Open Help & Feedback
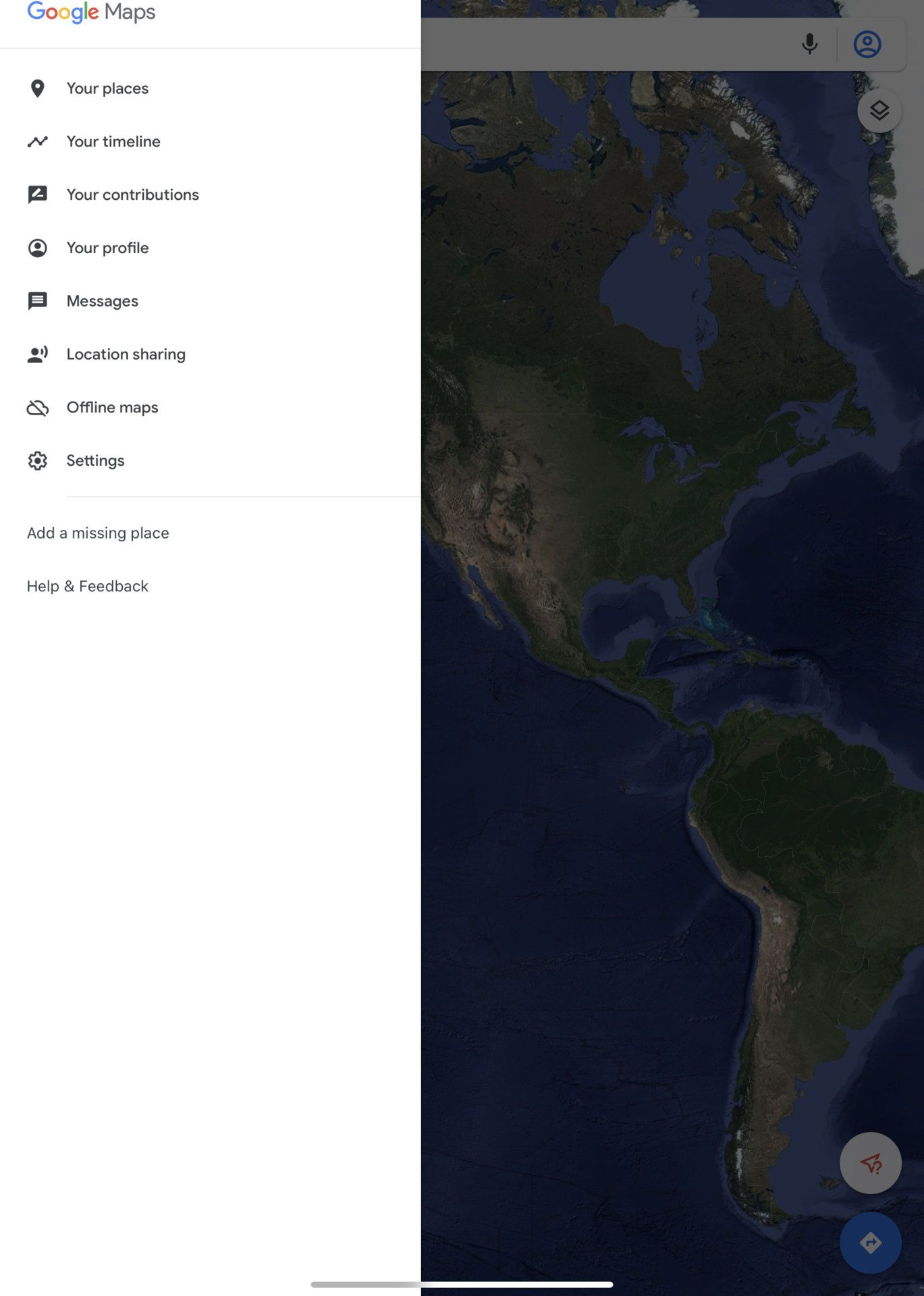 [x=88, y=587]
